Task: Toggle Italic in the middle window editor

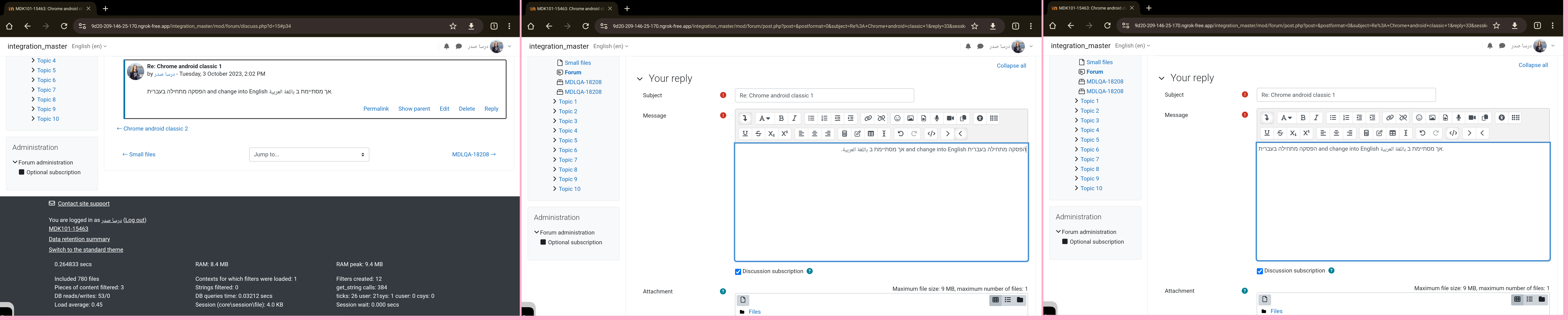Action: pos(794,119)
